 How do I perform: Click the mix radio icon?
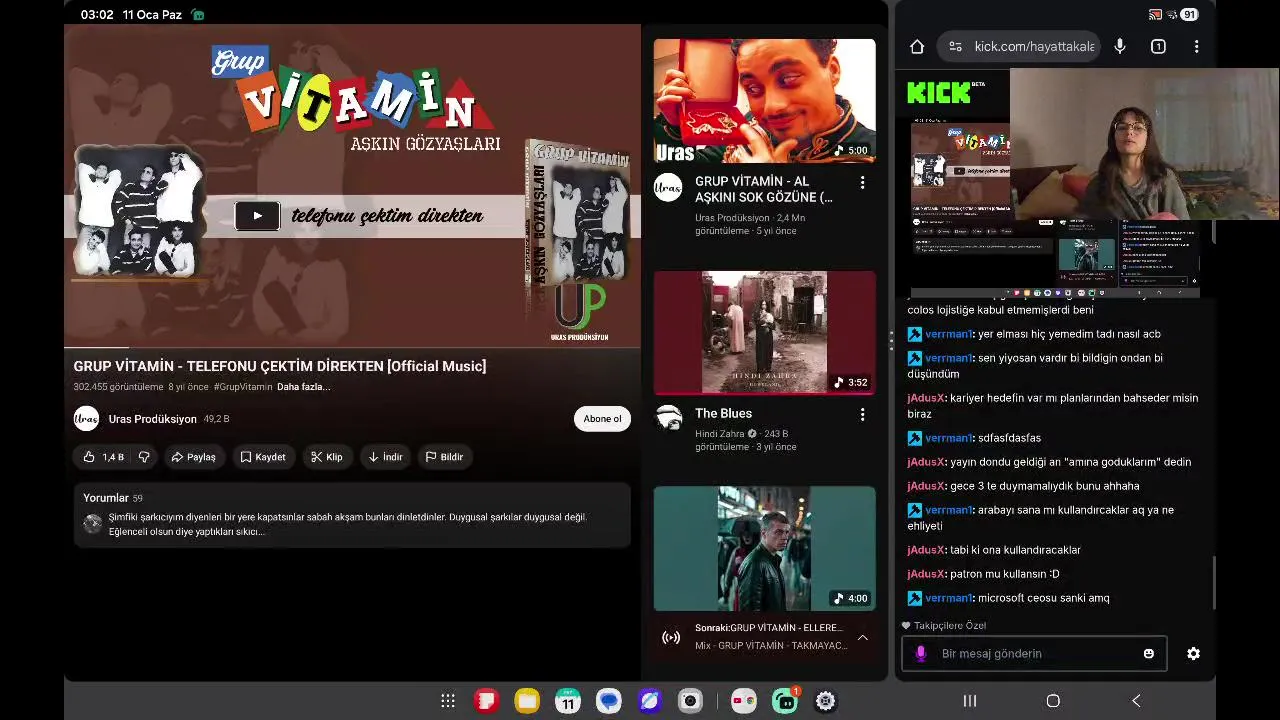tap(671, 637)
